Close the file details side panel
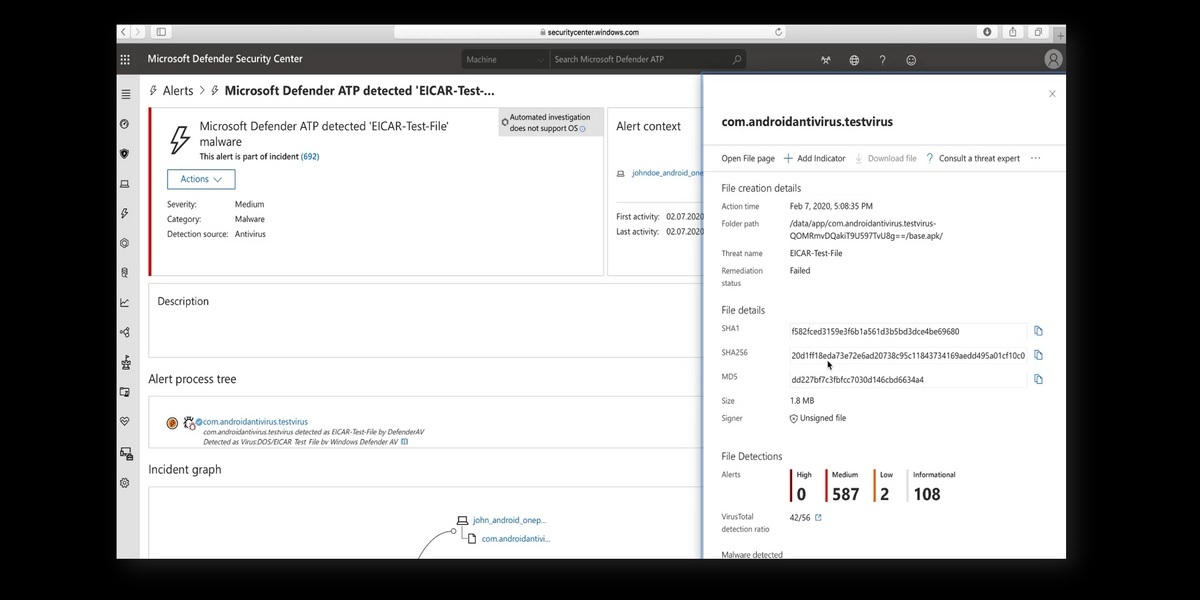Viewport: 1200px width, 600px height. 1052,94
